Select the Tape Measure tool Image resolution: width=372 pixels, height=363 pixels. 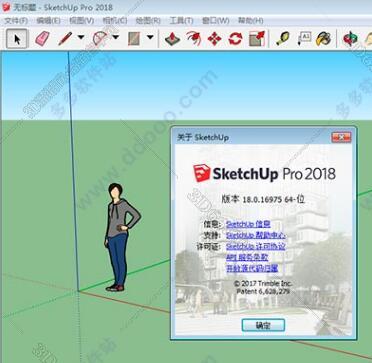(283, 39)
